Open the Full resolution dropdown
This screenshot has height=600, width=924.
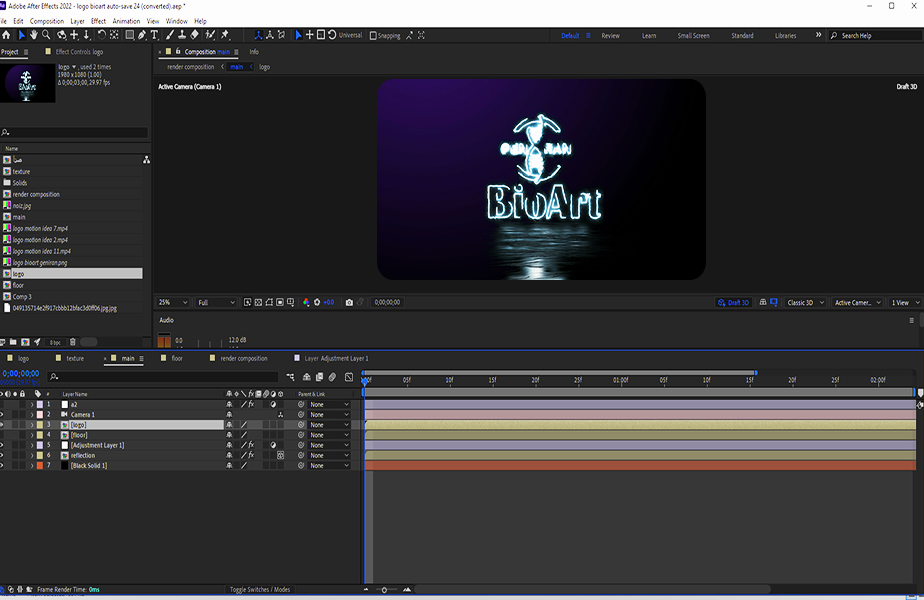coord(216,302)
